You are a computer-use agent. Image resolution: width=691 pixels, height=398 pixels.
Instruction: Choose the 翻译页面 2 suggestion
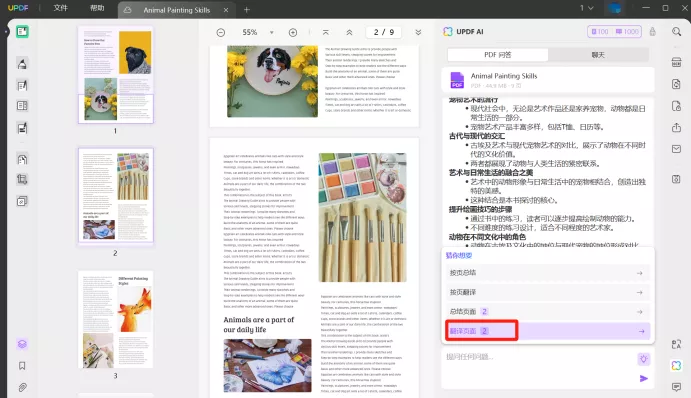(547, 331)
